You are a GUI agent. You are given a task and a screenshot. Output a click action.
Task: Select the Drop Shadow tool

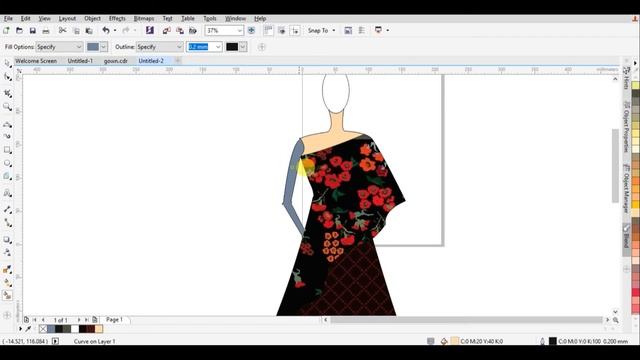tap(7, 240)
